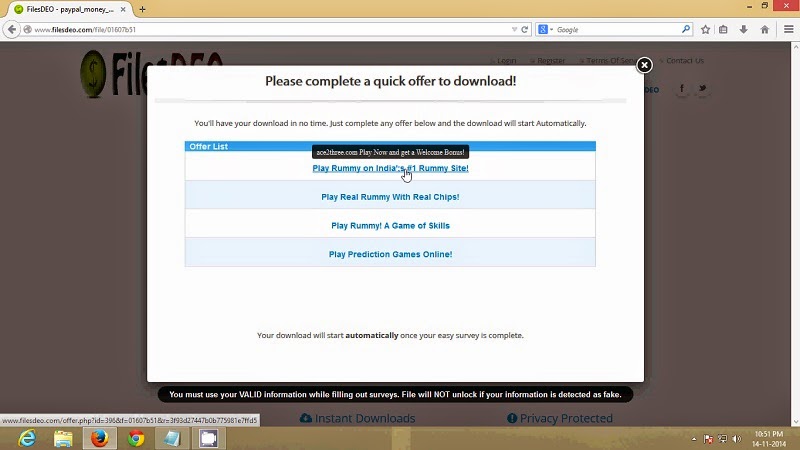Open the URL history dropdown arrow
The height and width of the screenshot is (450, 800).
514,30
